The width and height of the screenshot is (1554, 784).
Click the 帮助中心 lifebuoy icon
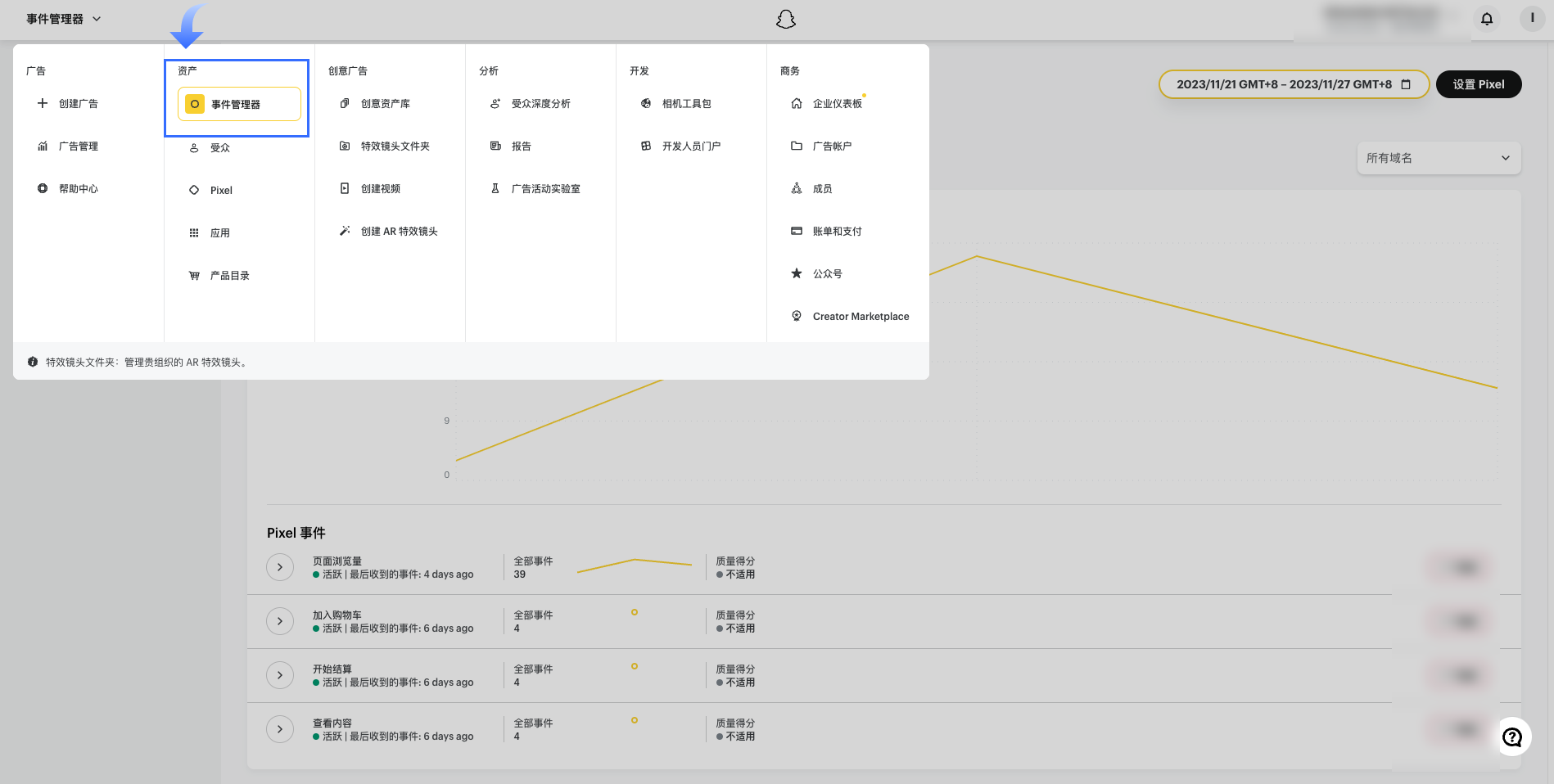(x=43, y=188)
